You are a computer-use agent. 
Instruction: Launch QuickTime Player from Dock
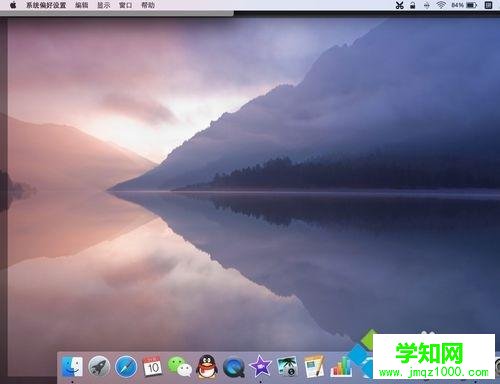(234, 367)
